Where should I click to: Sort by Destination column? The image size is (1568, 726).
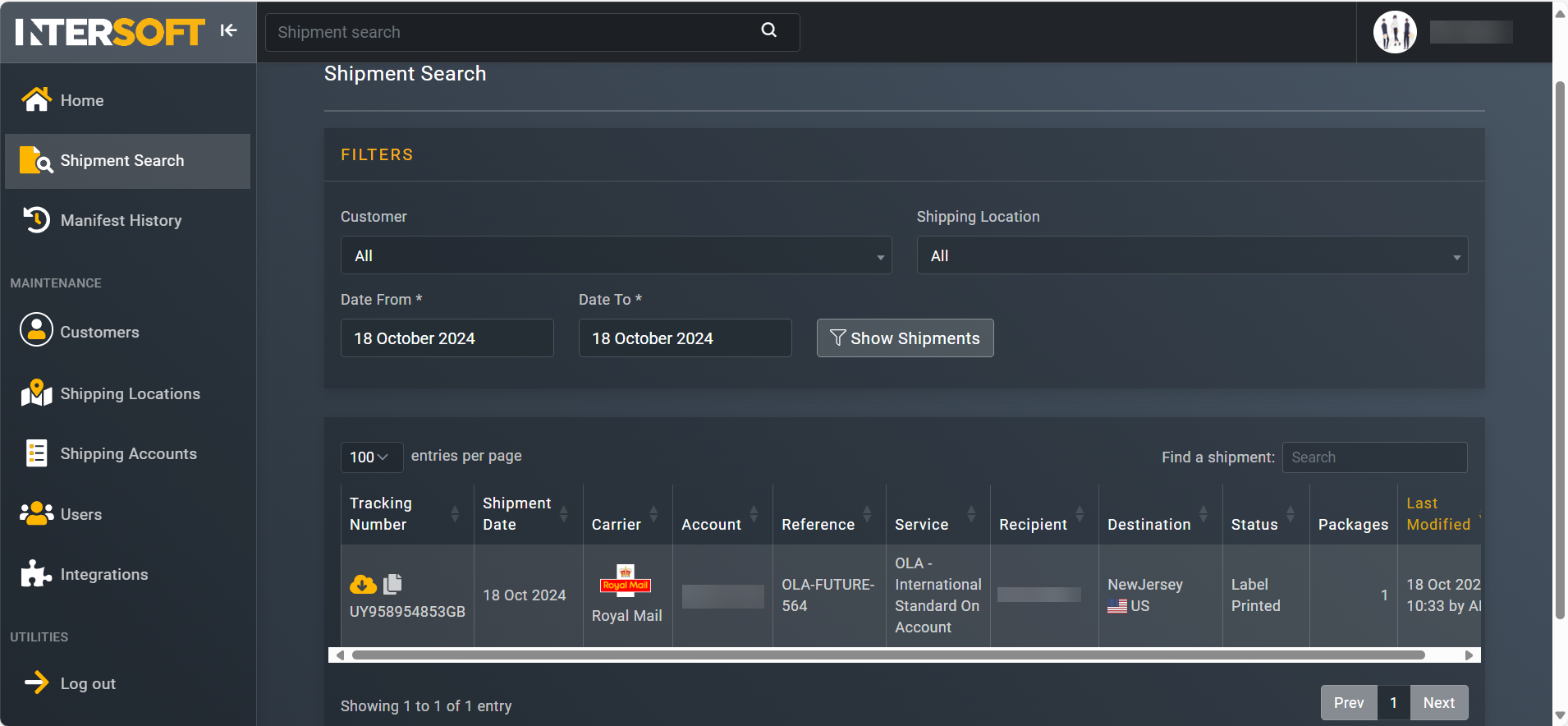click(x=1160, y=514)
